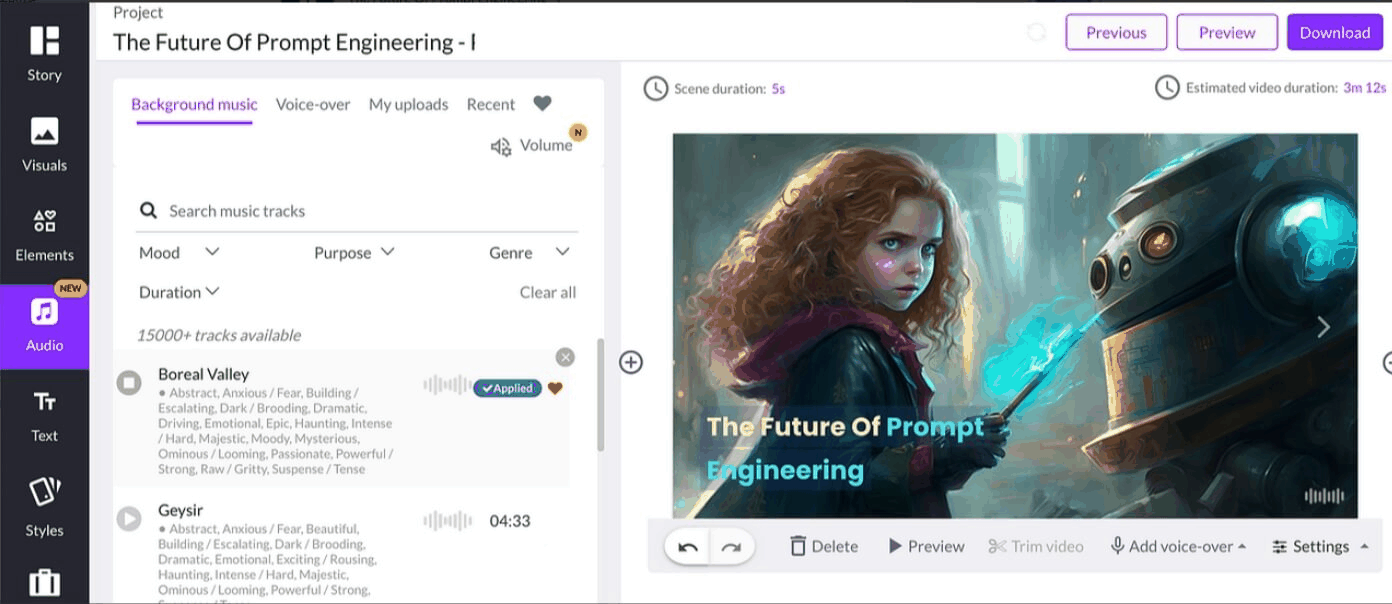This screenshot has width=1392, height=604.
Task: Click the music list scrollbar
Action: coord(600,395)
